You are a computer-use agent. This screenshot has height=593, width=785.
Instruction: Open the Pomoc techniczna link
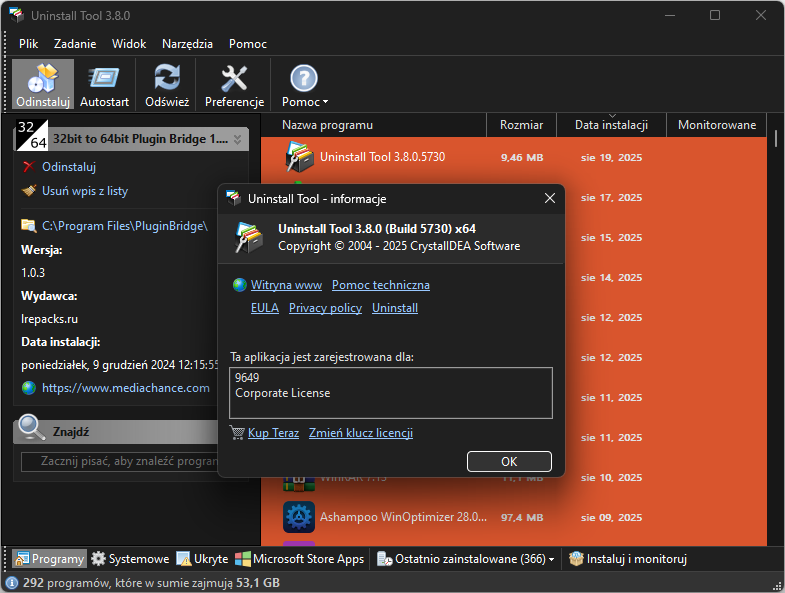(x=380, y=285)
